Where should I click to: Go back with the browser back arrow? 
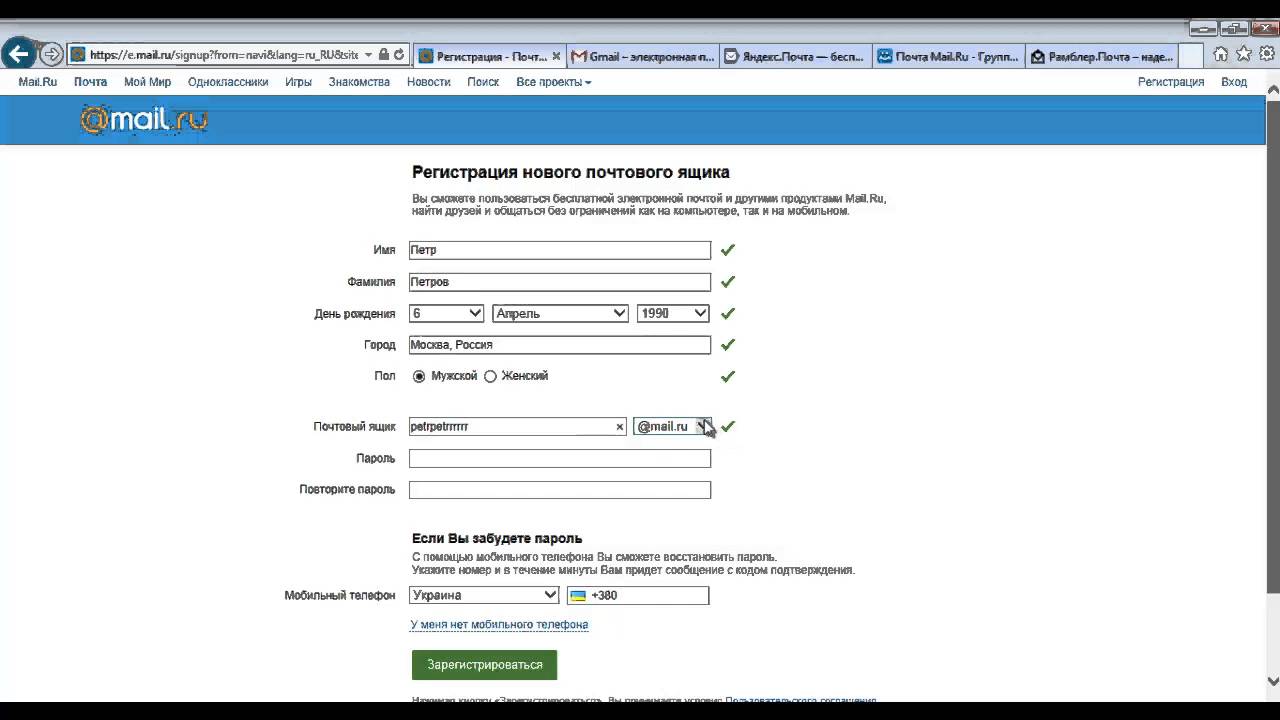tap(18, 53)
